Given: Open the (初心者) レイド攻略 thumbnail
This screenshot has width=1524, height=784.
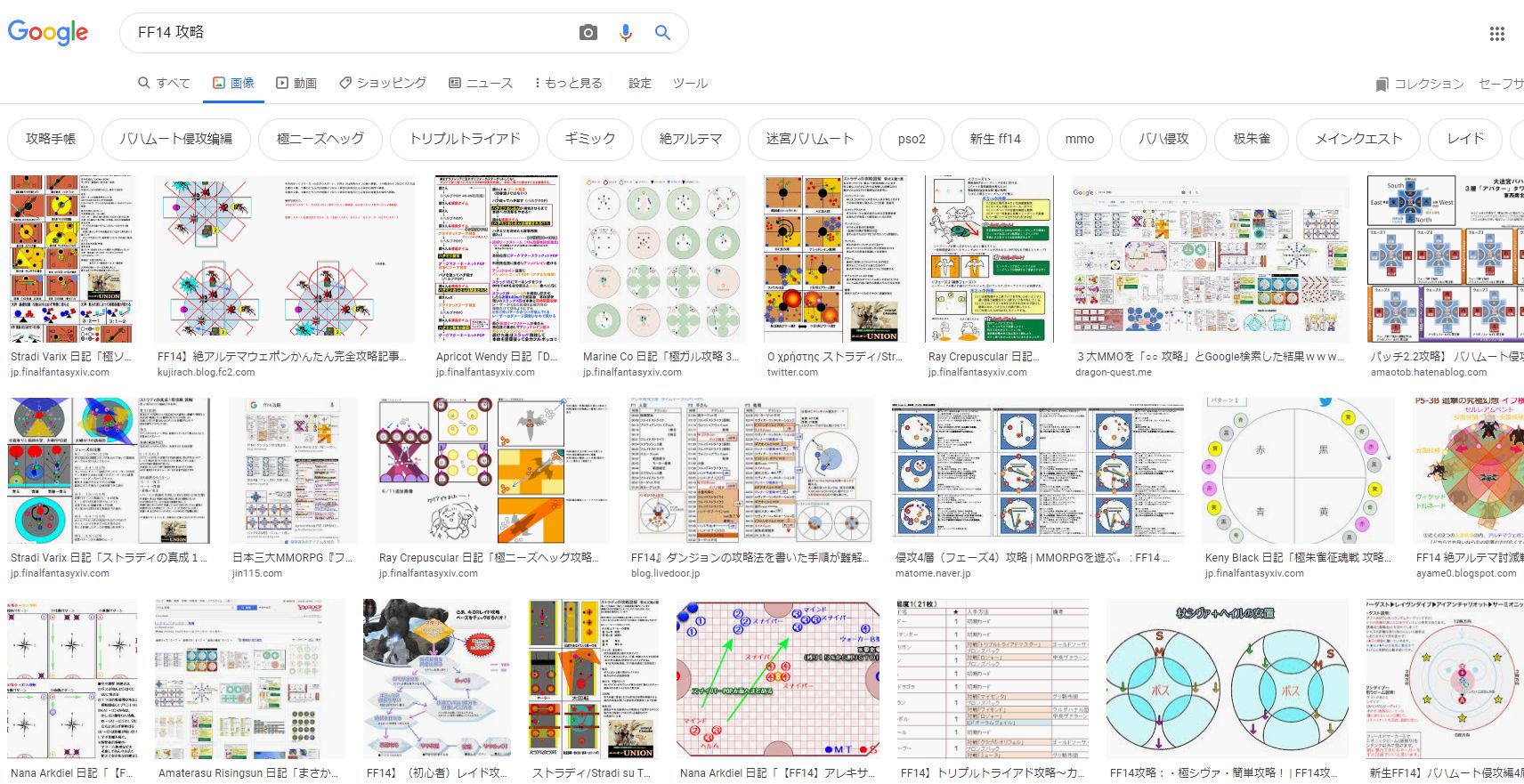Looking at the screenshot, I should [x=437, y=679].
